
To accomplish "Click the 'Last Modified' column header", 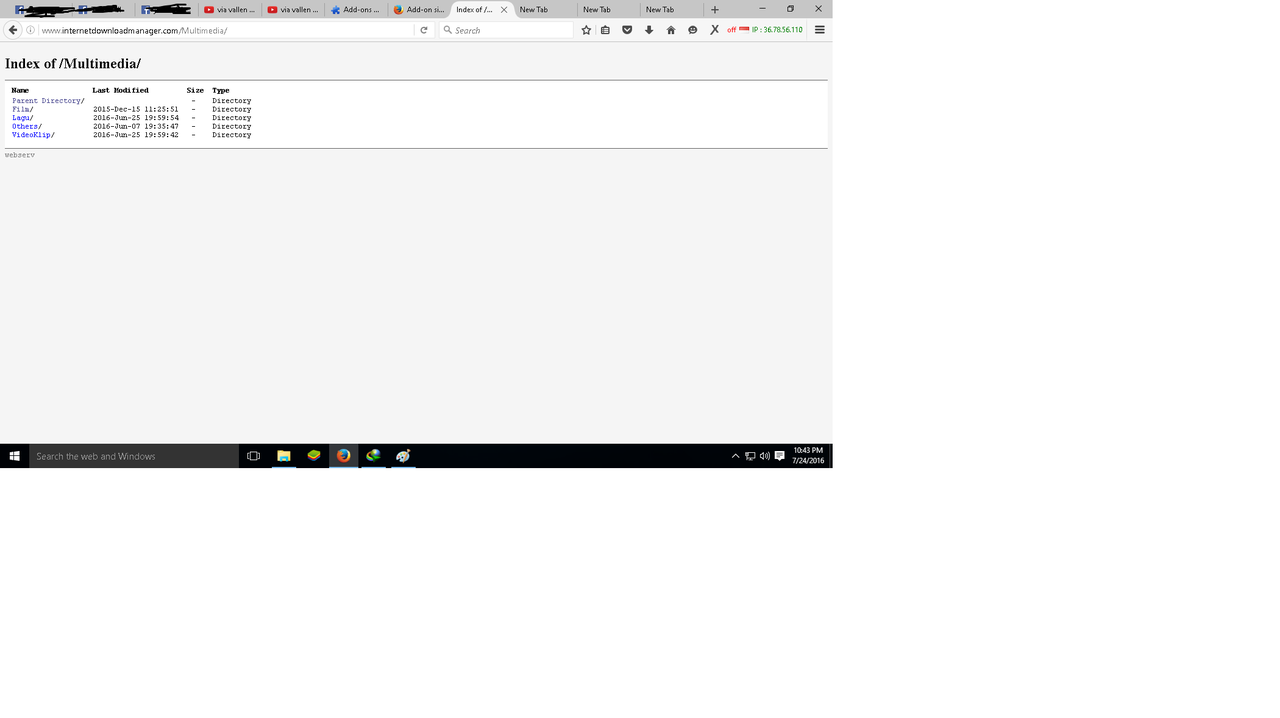I will coord(120,91).
